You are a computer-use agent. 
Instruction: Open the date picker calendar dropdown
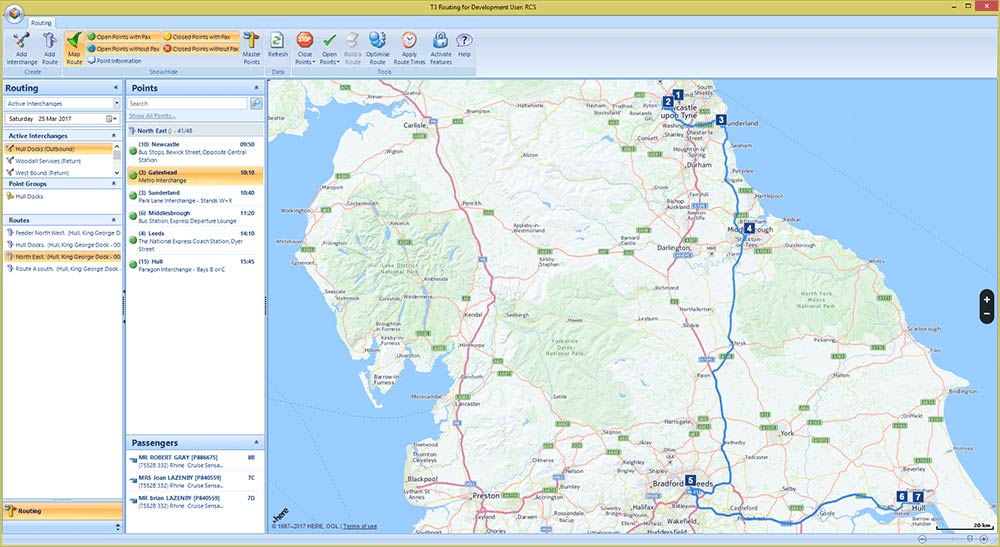(x=111, y=119)
